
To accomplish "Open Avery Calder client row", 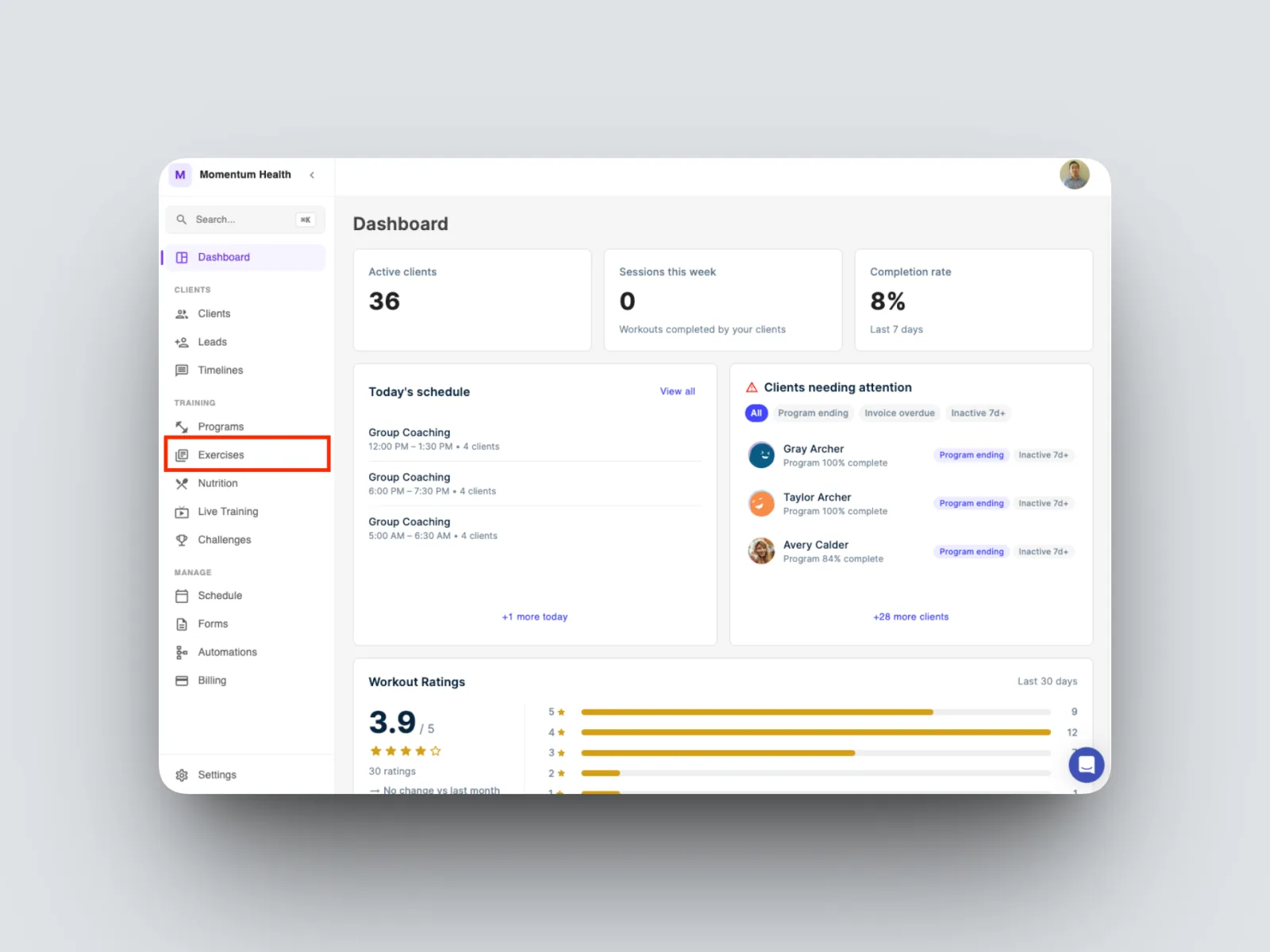I will tap(911, 551).
